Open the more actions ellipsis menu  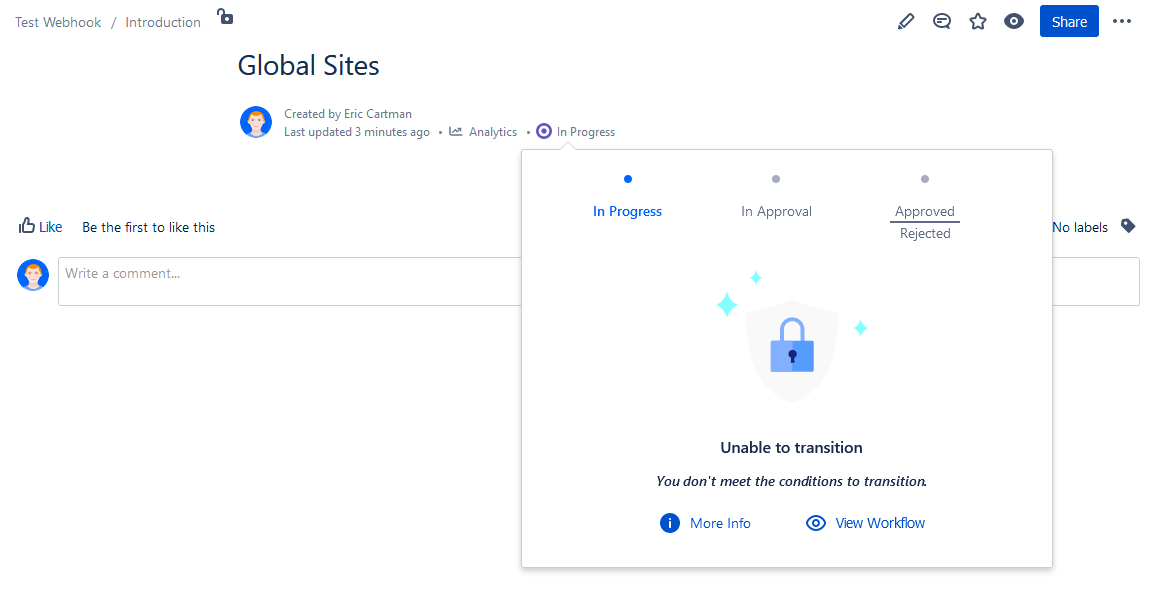point(1122,22)
